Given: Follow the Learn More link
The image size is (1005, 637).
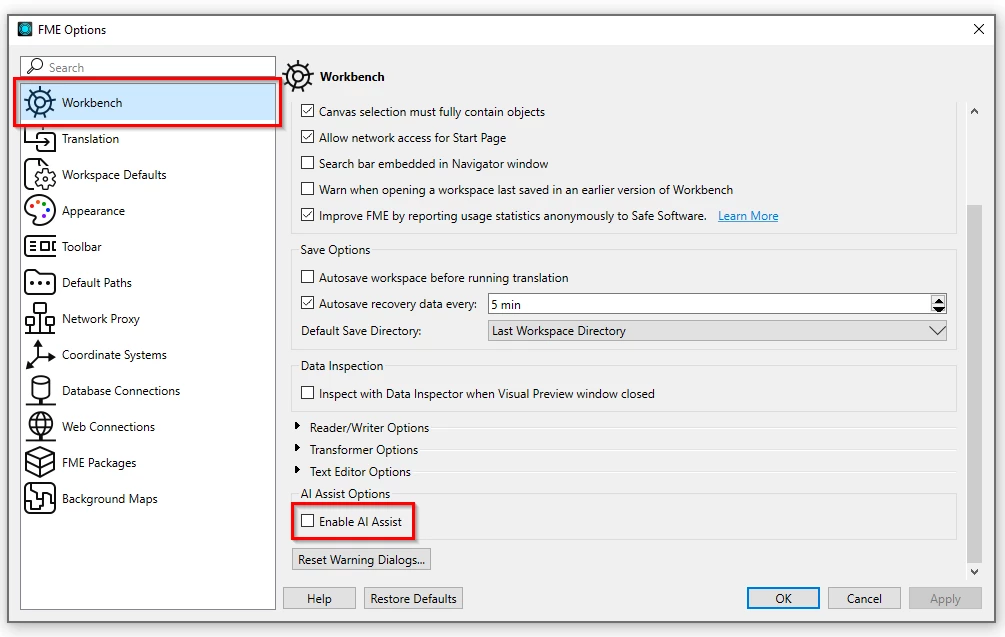Looking at the screenshot, I should [x=748, y=216].
